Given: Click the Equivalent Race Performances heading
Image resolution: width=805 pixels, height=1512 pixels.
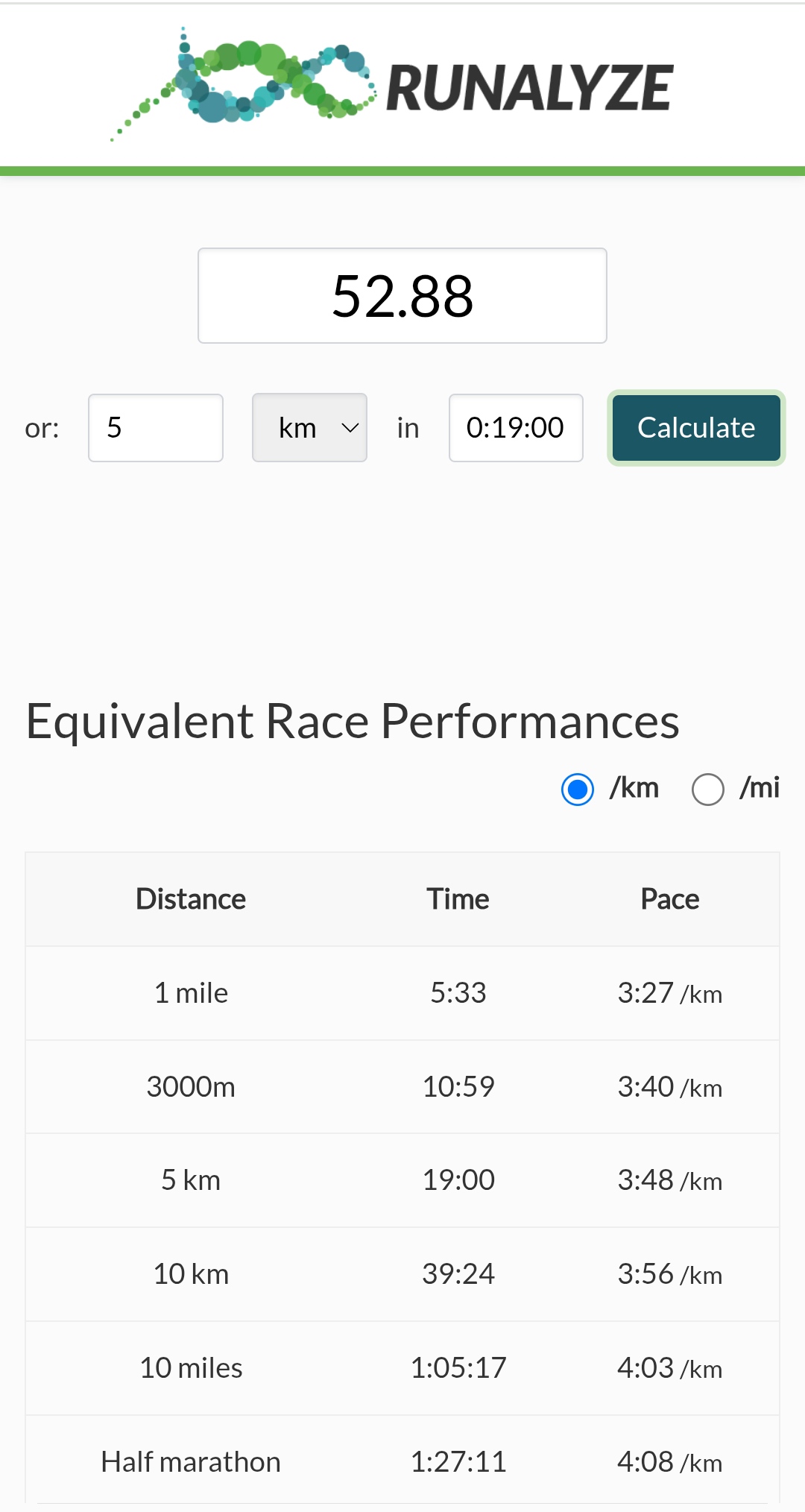Looking at the screenshot, I should (353, 722).
